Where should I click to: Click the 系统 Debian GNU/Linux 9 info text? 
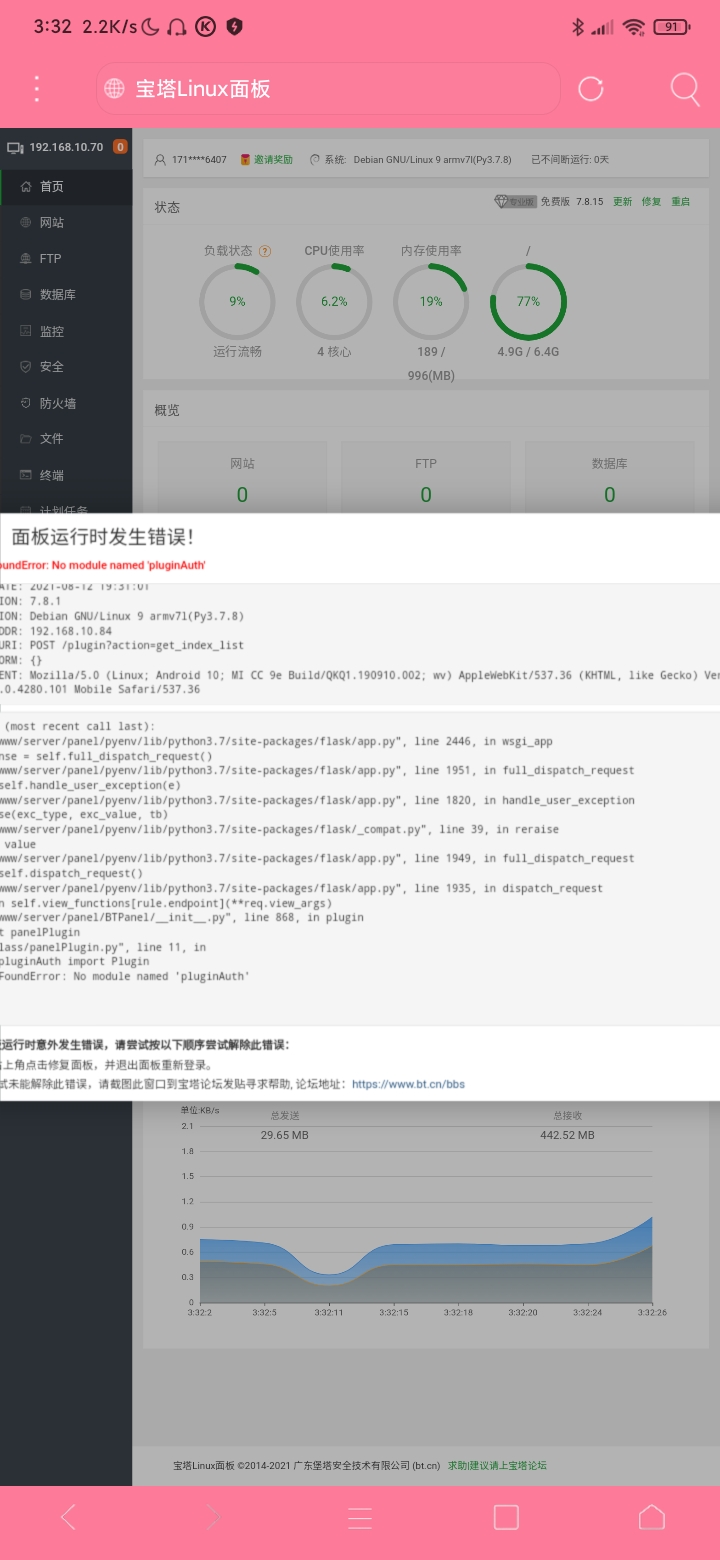point(418,160)
